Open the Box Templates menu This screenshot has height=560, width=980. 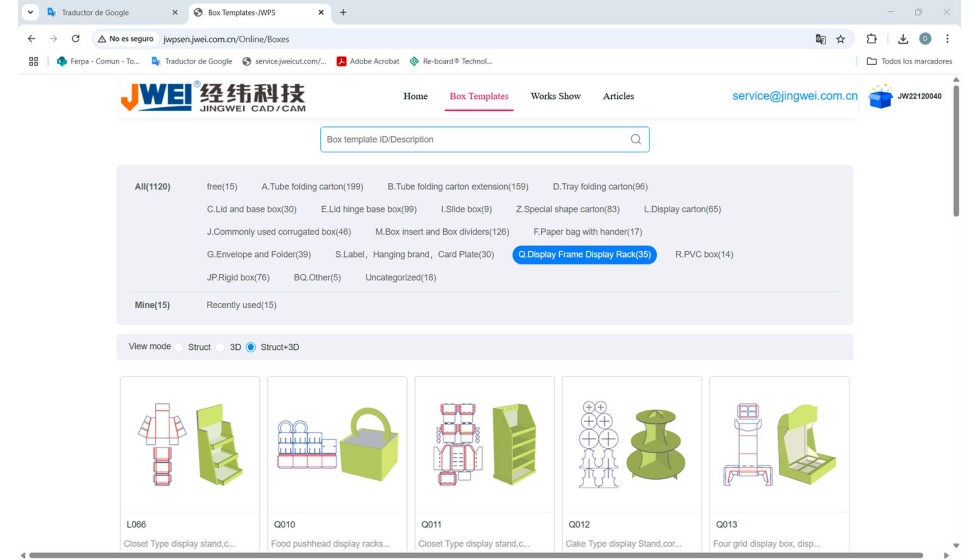click(x=479, y=96)
